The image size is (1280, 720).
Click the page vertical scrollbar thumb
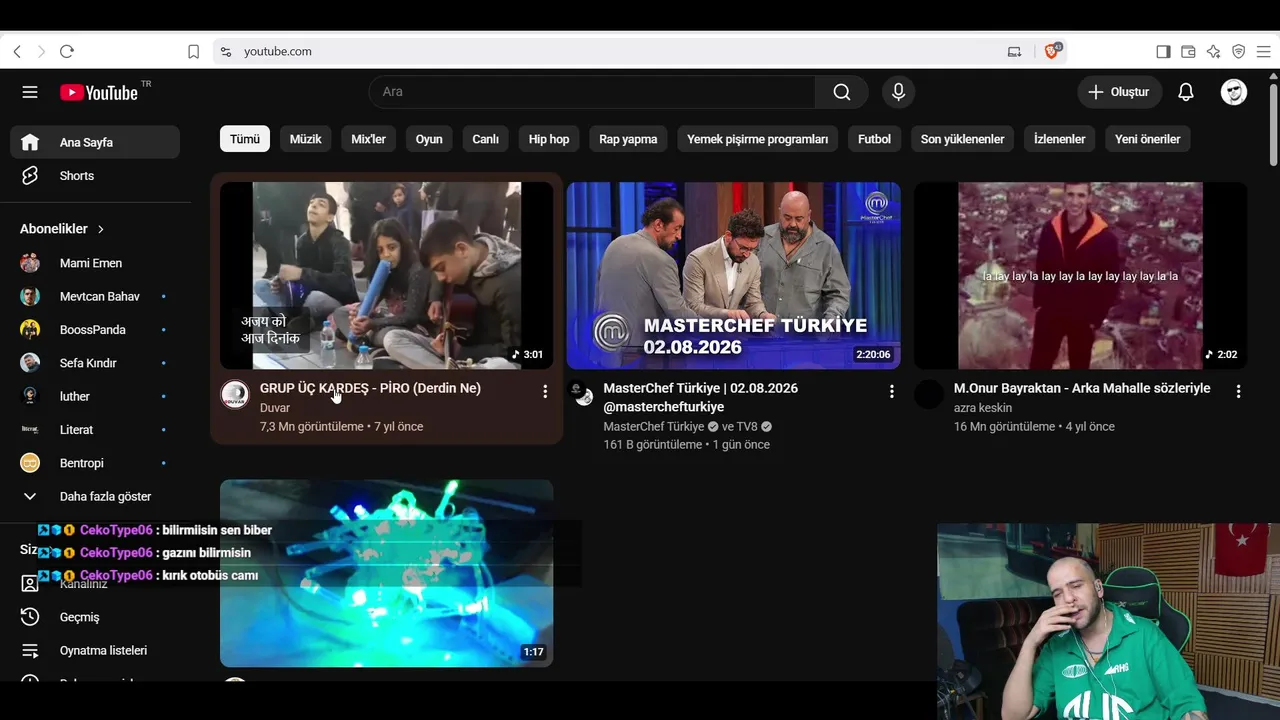[x=1273, y=124]
